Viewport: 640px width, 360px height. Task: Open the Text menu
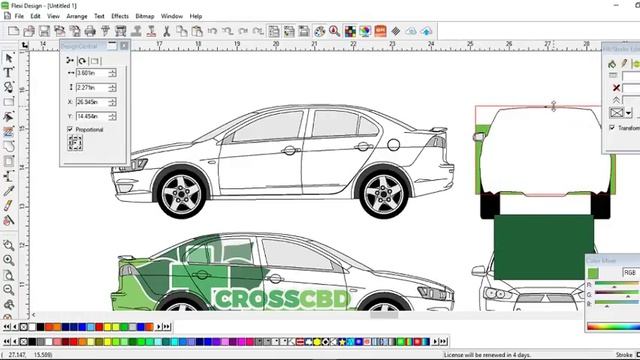[99, 16]
